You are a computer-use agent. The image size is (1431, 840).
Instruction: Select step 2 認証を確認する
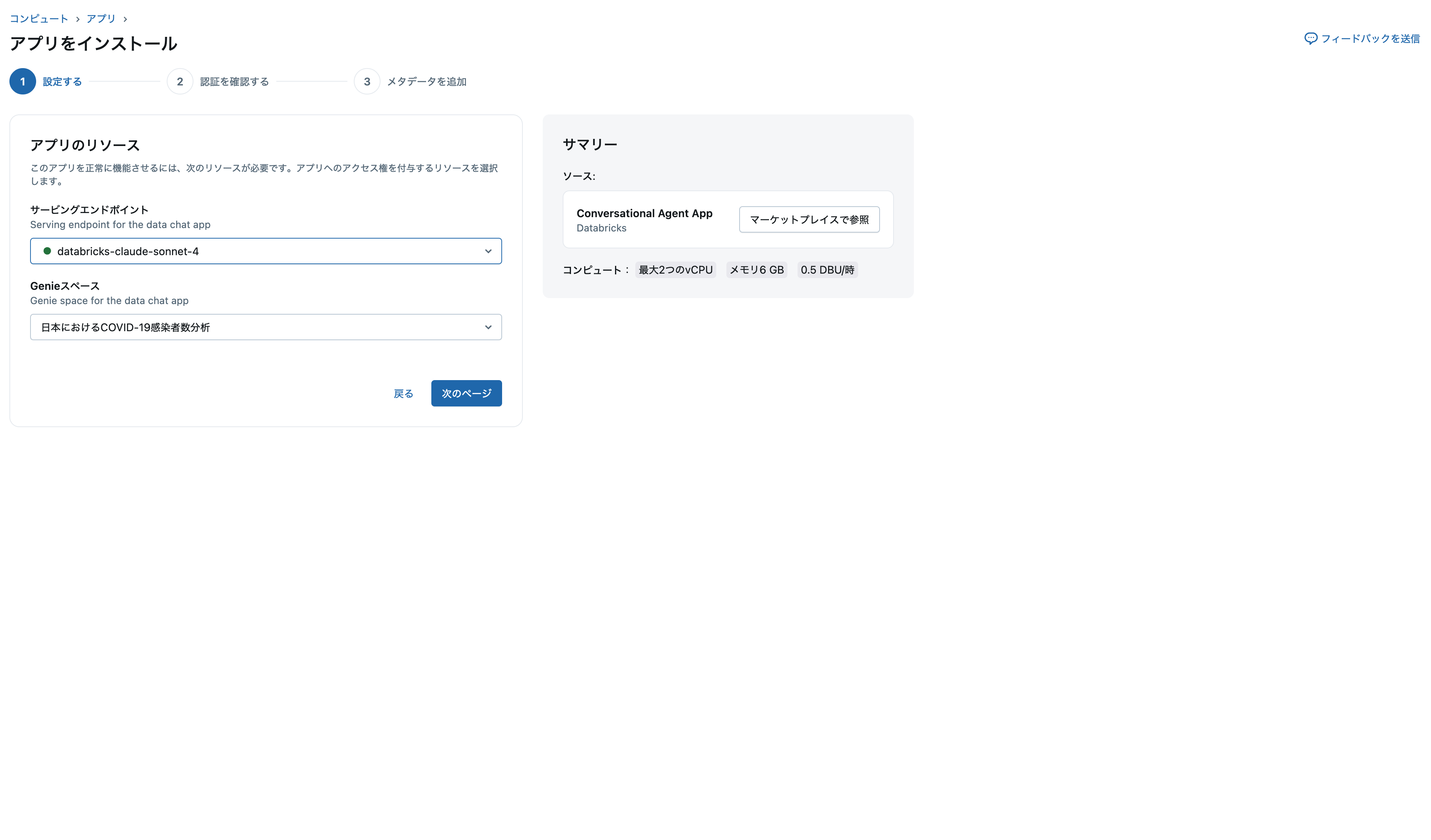[x=234, y=81]
